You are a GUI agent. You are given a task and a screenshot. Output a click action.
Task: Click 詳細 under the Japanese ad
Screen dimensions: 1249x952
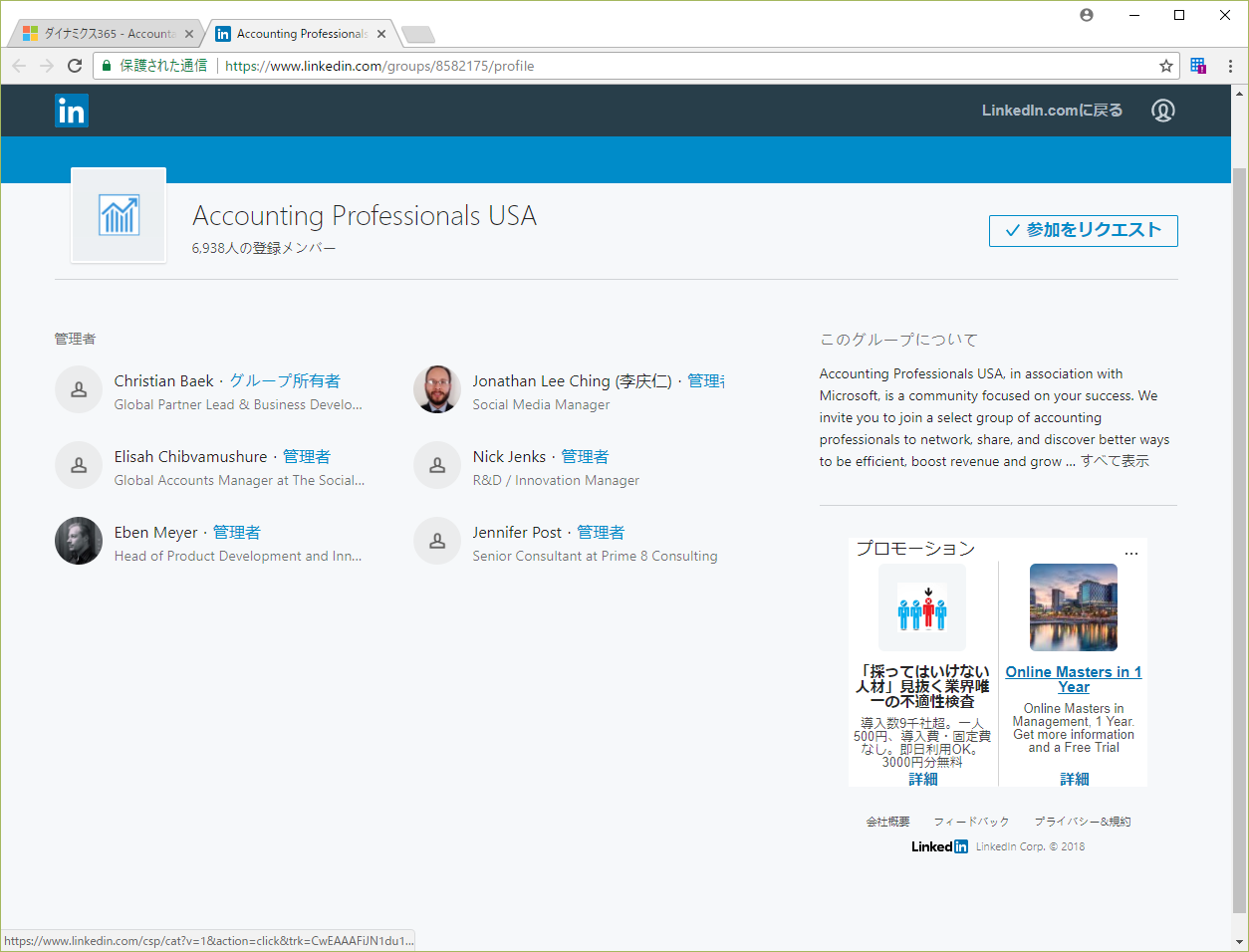tap(923, 779)
